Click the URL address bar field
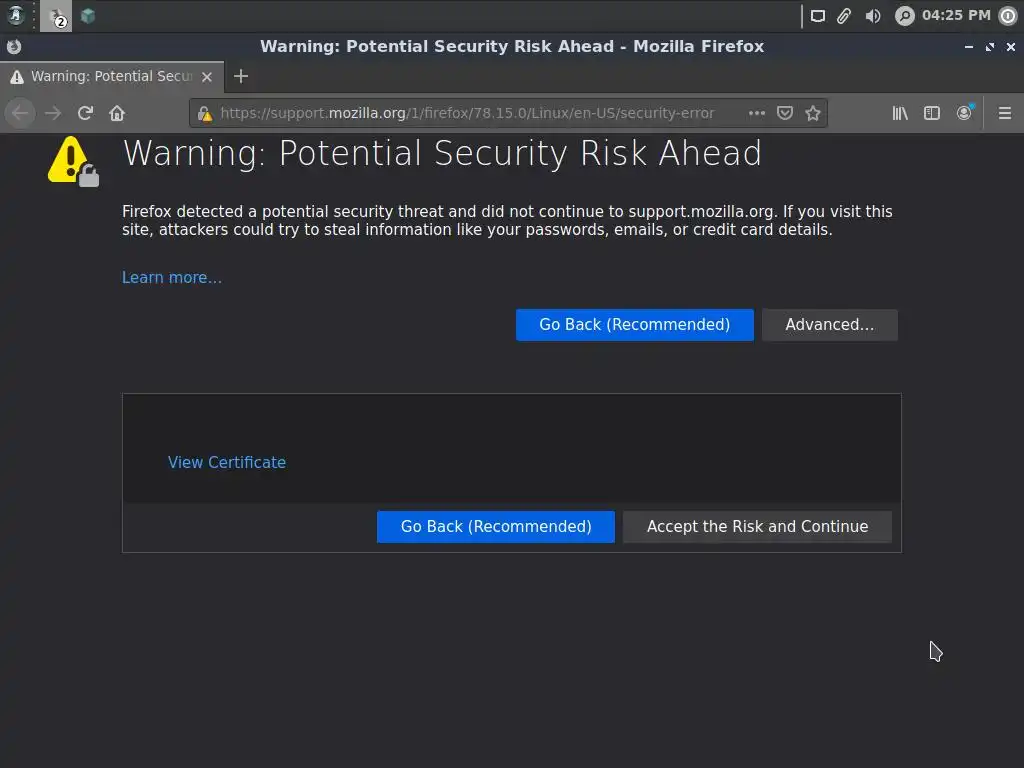 coord(470,113)
